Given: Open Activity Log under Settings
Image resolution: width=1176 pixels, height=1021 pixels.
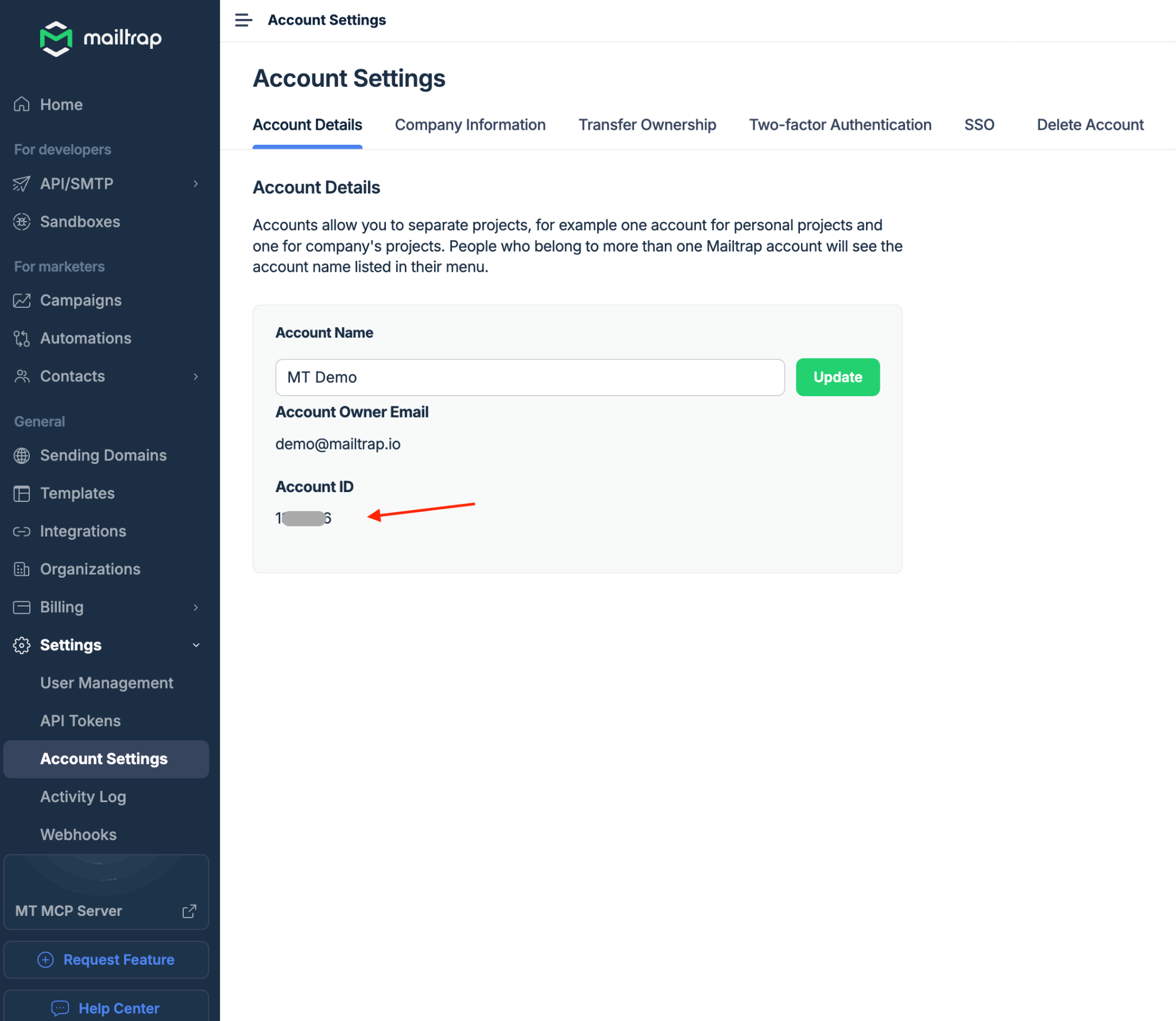Looking at the screenshot, I should 83,796.
